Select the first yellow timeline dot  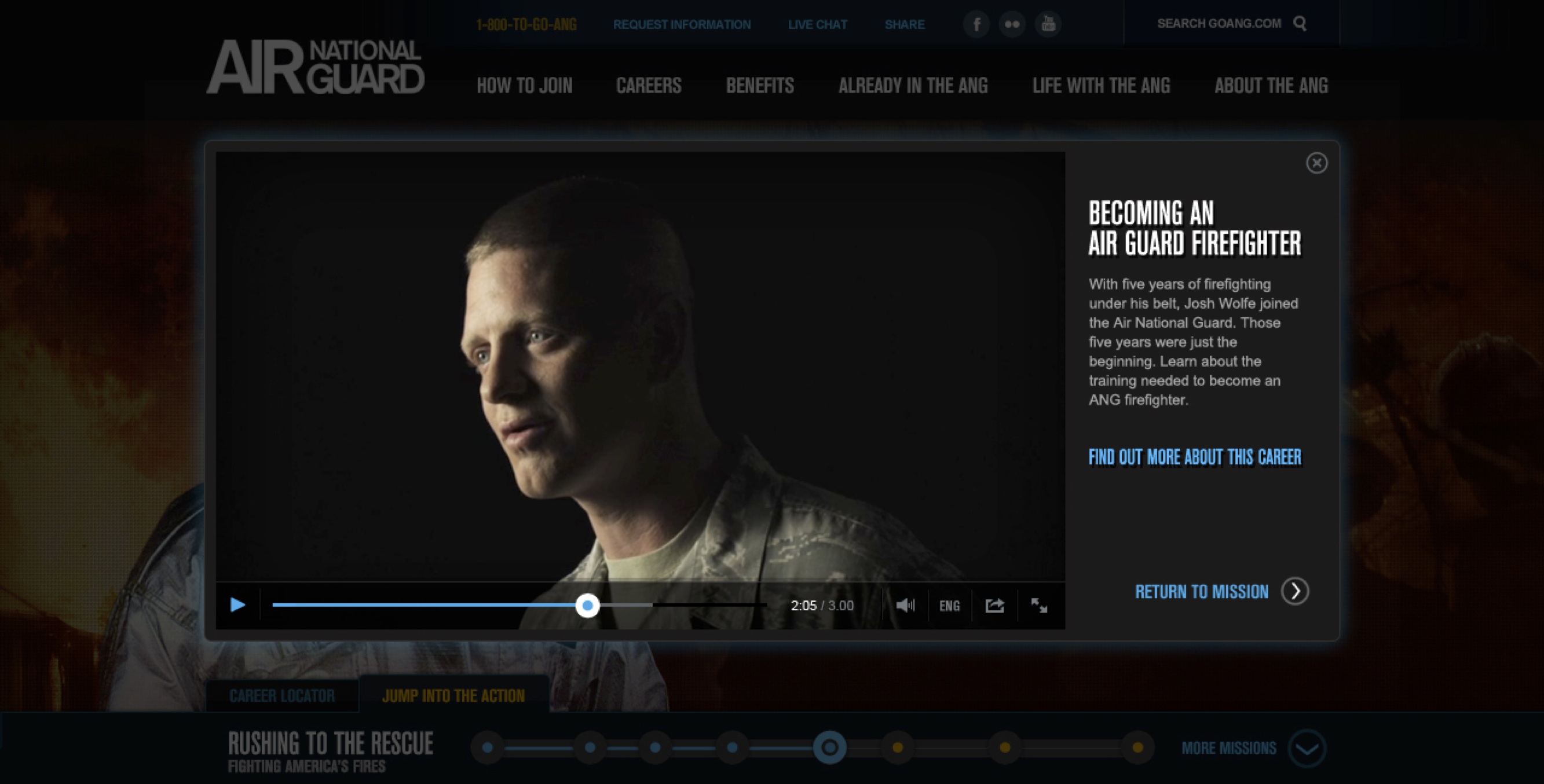click(897, 748)
